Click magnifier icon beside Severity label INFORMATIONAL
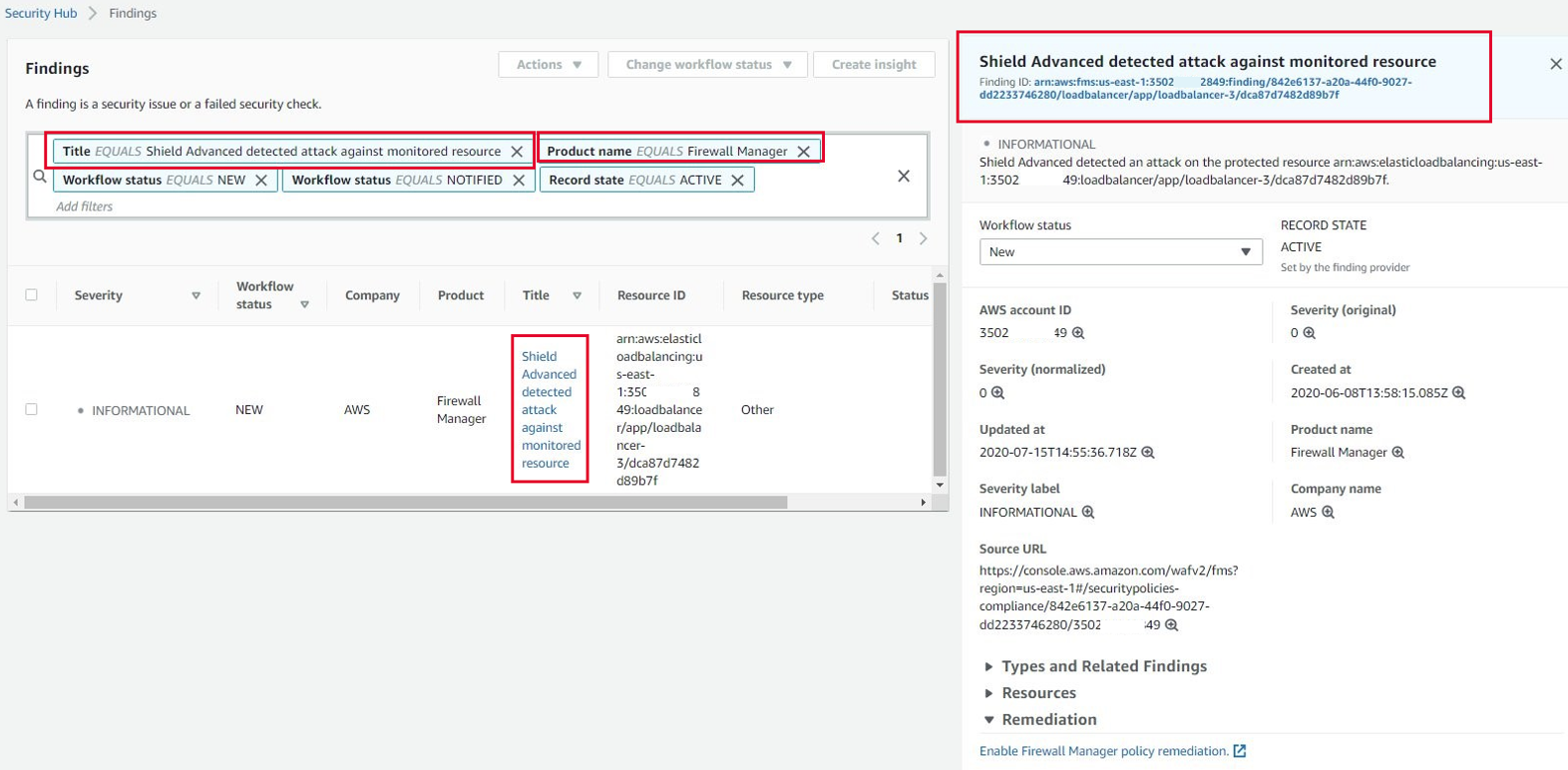Viewport: 1568px width, 770px height. (1088, 513)
